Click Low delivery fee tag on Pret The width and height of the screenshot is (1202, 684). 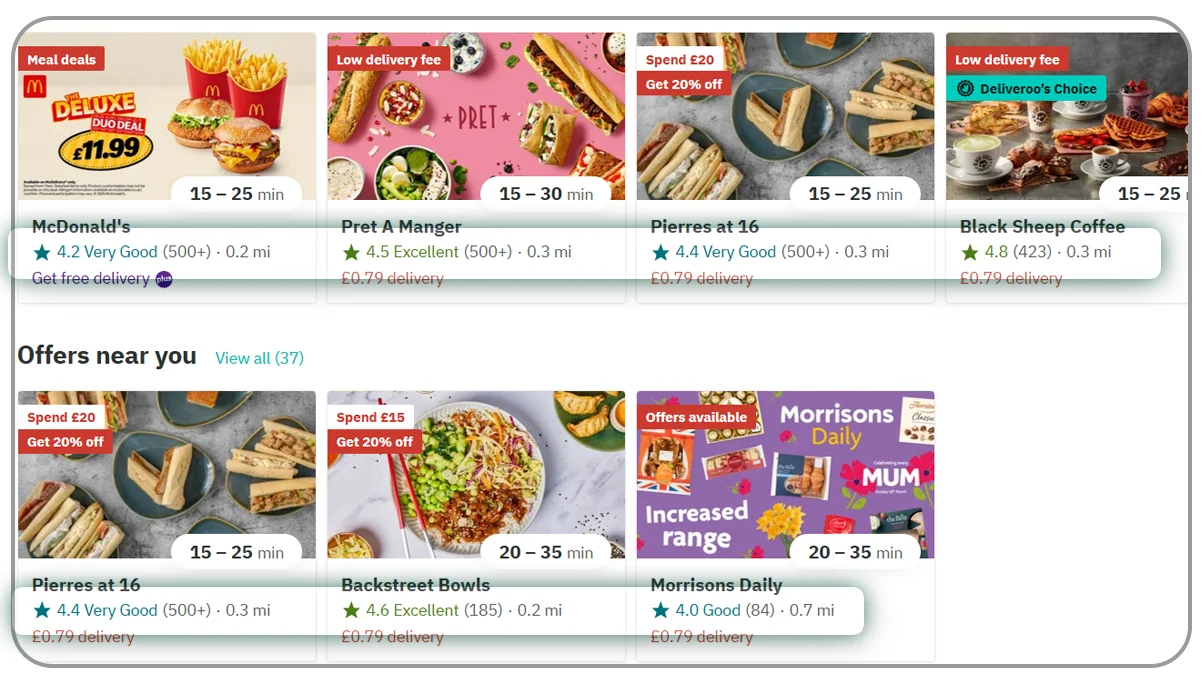click(x=389, y=59)
